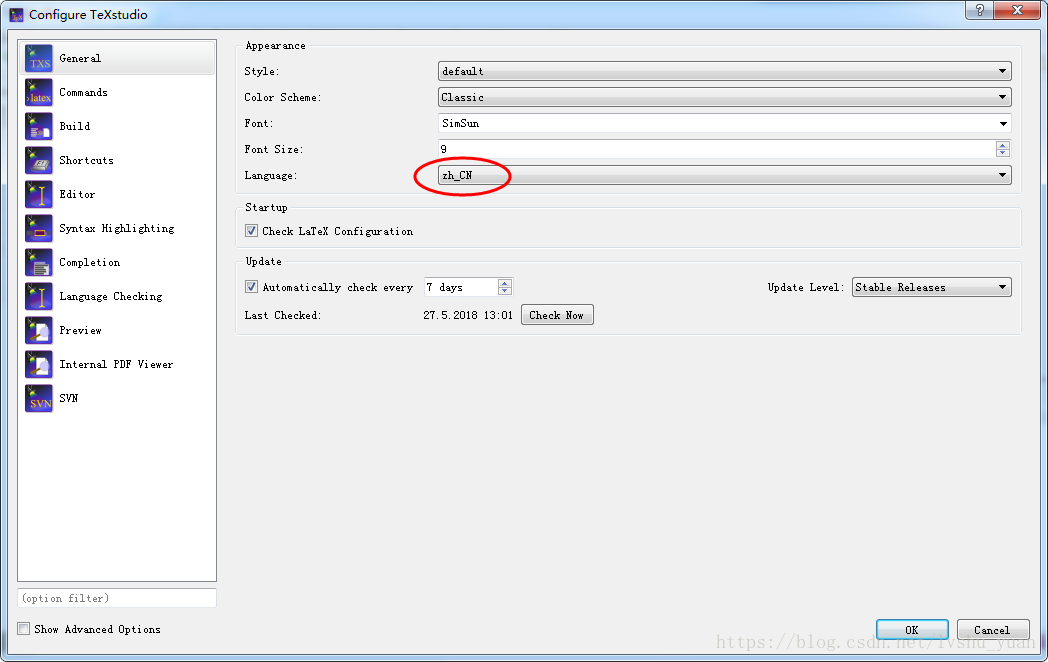Select the Preview label in sidebar
This screenshot has height=662, width=1048.
(81, 330)
